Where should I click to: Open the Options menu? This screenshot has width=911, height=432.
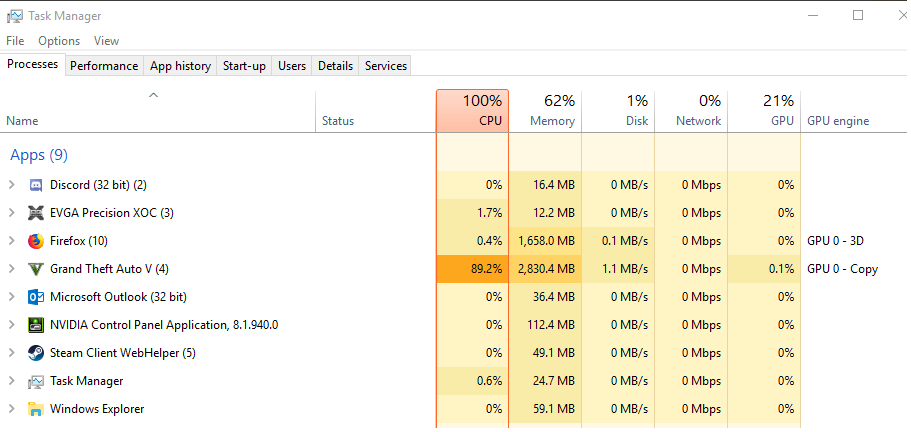pyautogui.click(x=59, y=41)
